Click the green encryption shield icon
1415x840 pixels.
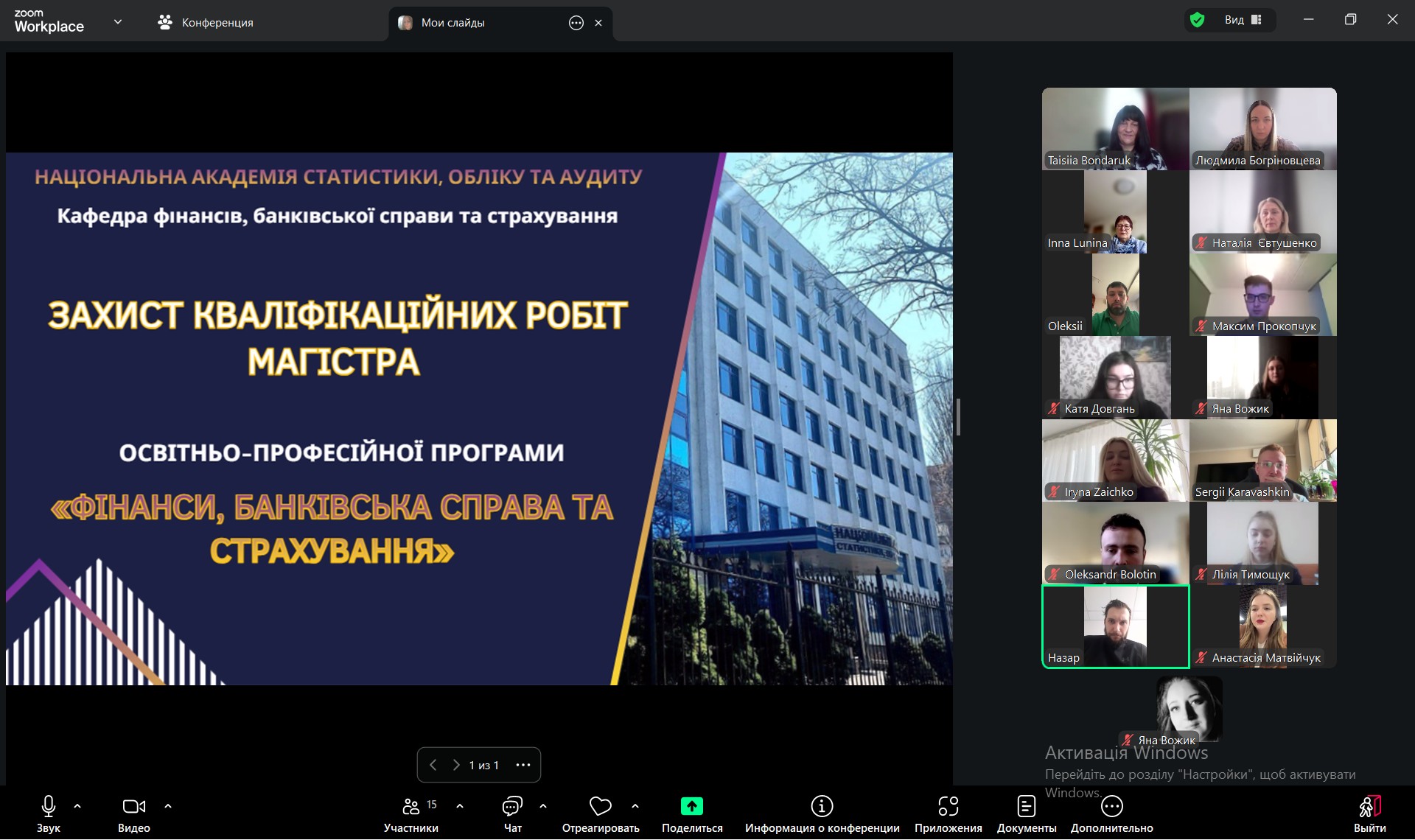click(1198, 20)
